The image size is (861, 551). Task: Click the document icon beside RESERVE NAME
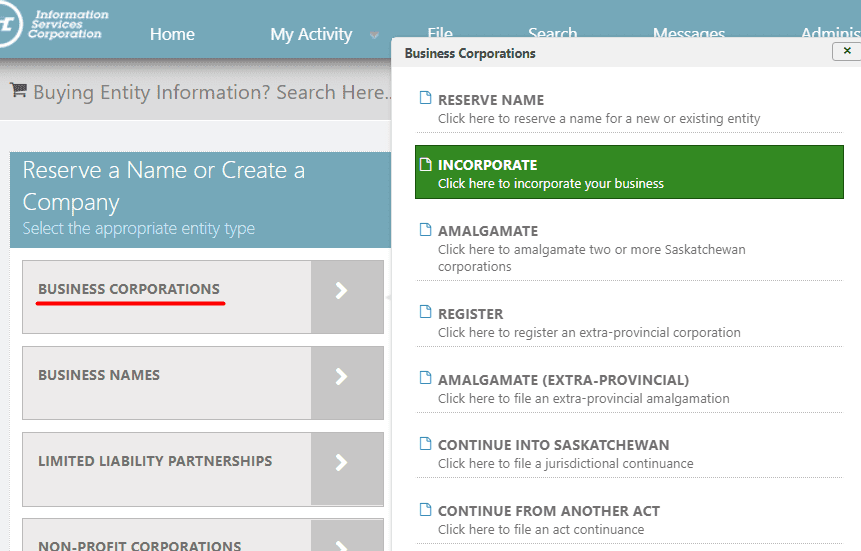coord(426,98)
